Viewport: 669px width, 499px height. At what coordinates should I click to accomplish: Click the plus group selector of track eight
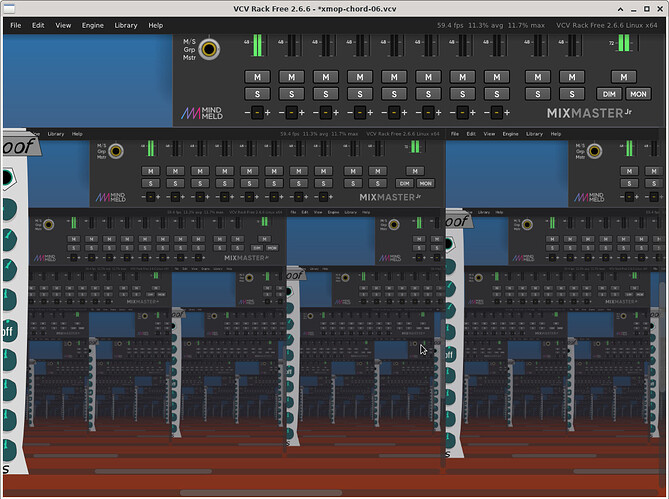pyautogui.click(x=507, y=113)
